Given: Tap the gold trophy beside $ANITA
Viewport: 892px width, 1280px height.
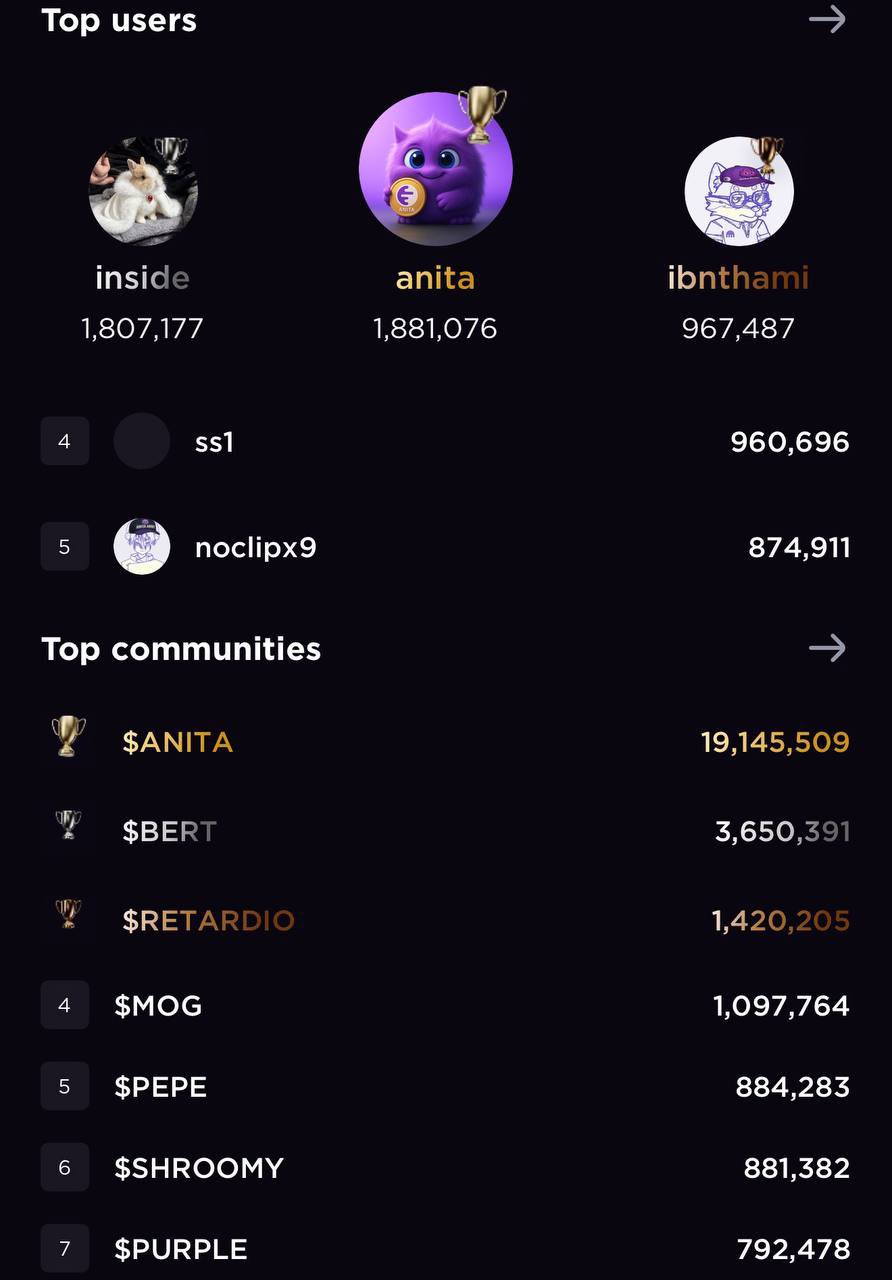Looking at the screenshot, I should 69,737.
